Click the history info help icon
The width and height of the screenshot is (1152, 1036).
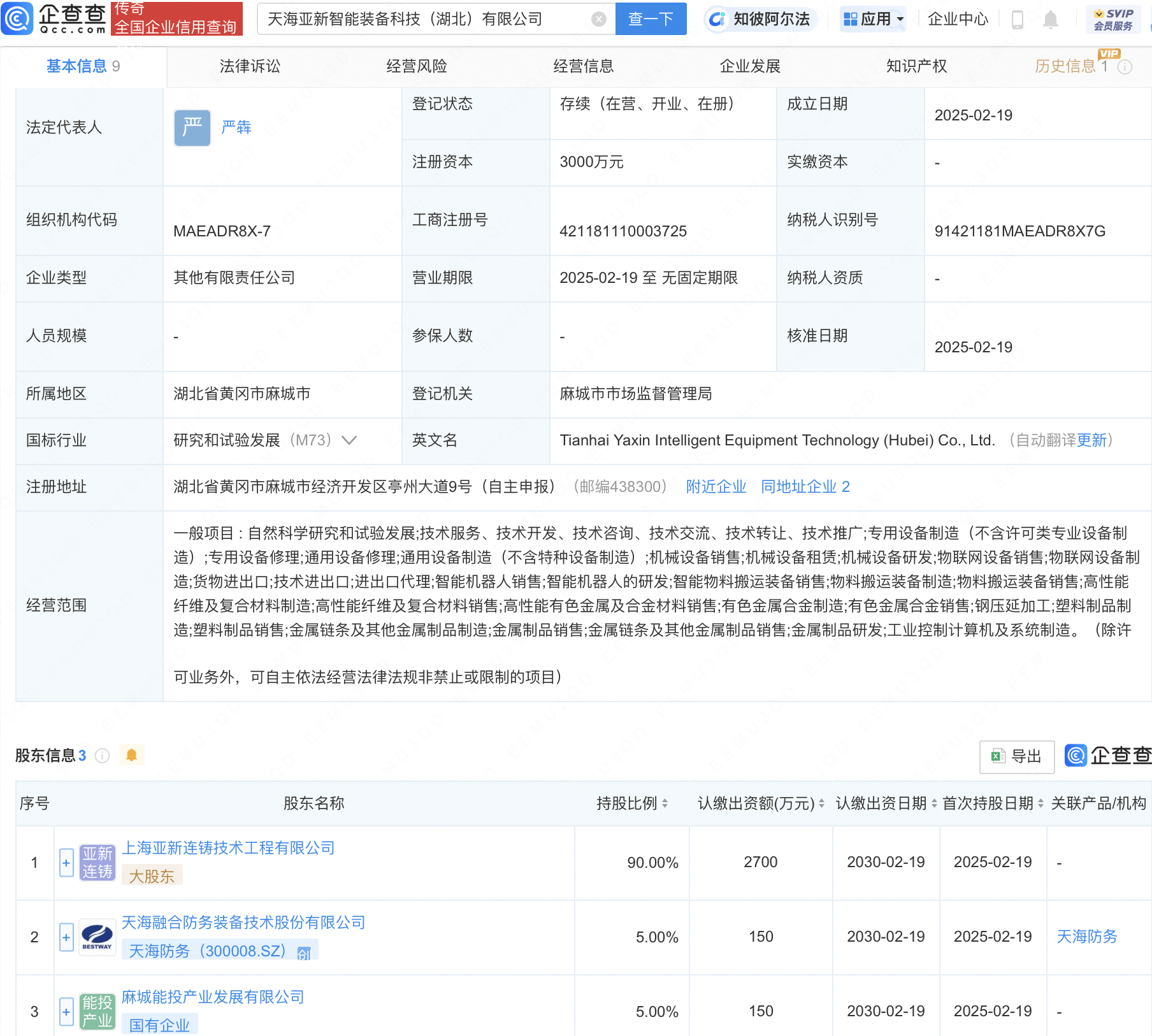[x=1125, y=67]
